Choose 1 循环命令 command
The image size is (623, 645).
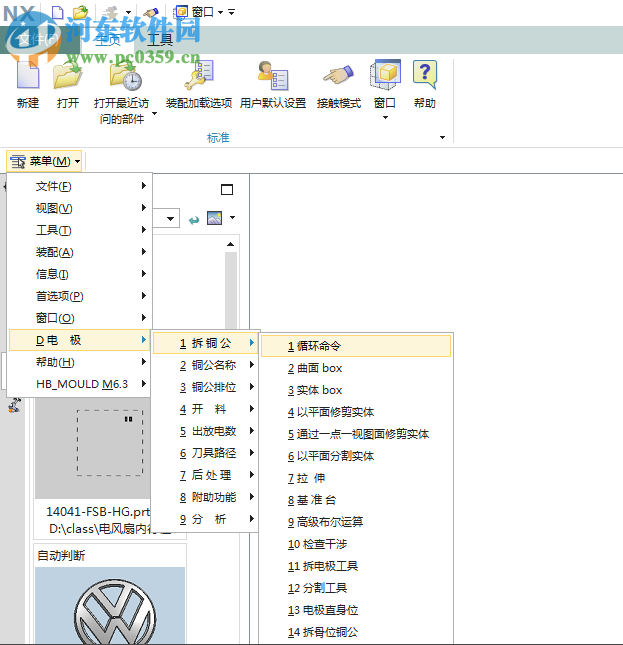(356, 346)
